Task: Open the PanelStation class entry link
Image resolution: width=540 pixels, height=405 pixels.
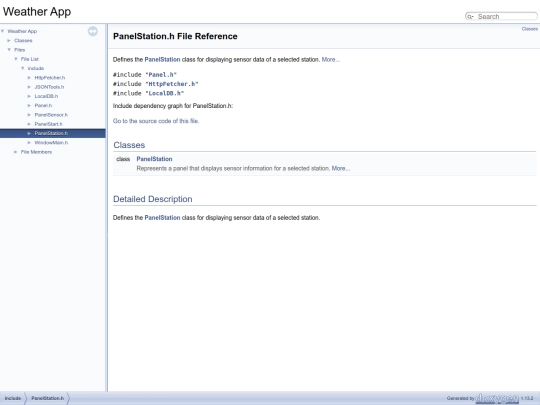Action: point(154,159)
